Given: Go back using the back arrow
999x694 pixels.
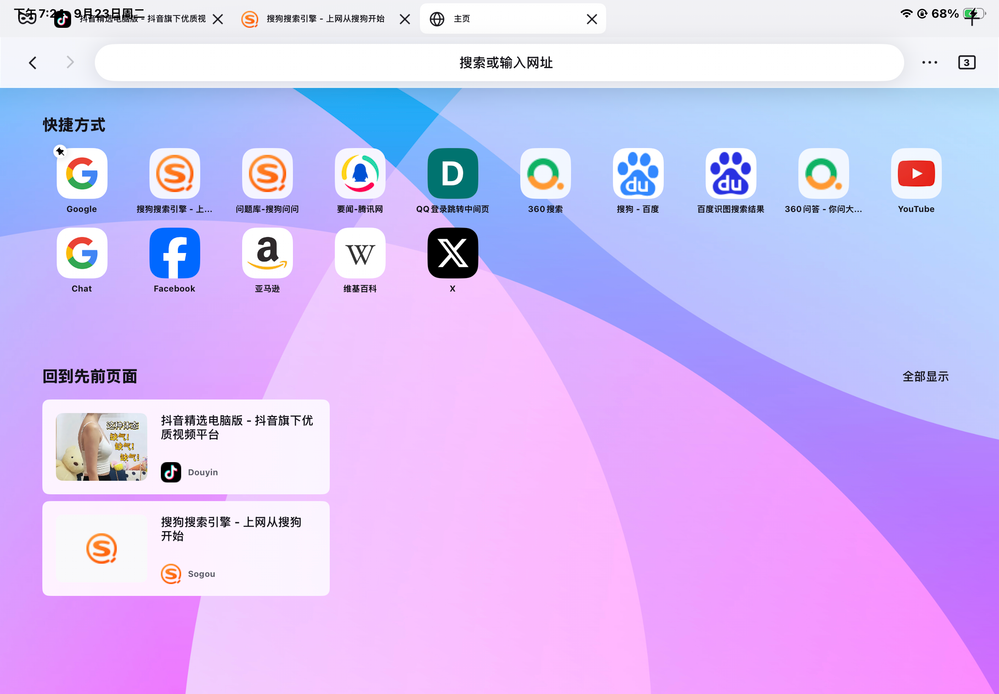Looking at the screenshot, I should (x=33, y=62).
